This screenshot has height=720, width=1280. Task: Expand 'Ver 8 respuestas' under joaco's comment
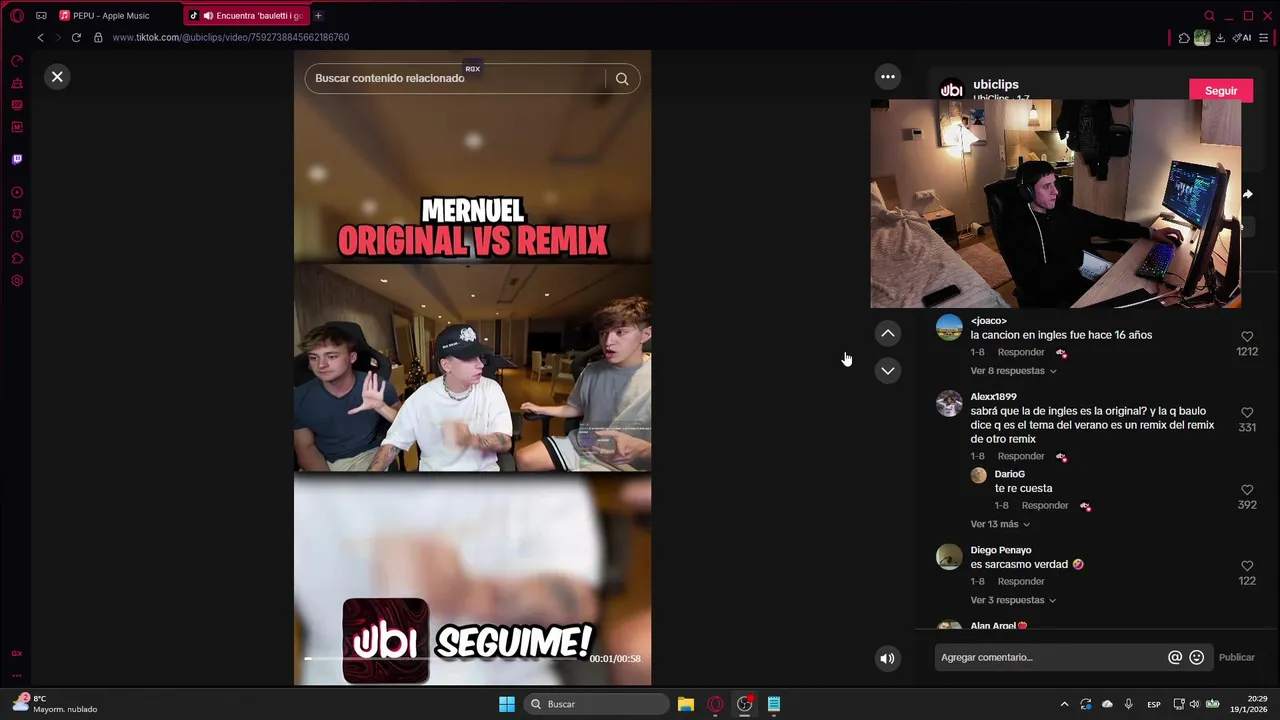(1013, 371)
